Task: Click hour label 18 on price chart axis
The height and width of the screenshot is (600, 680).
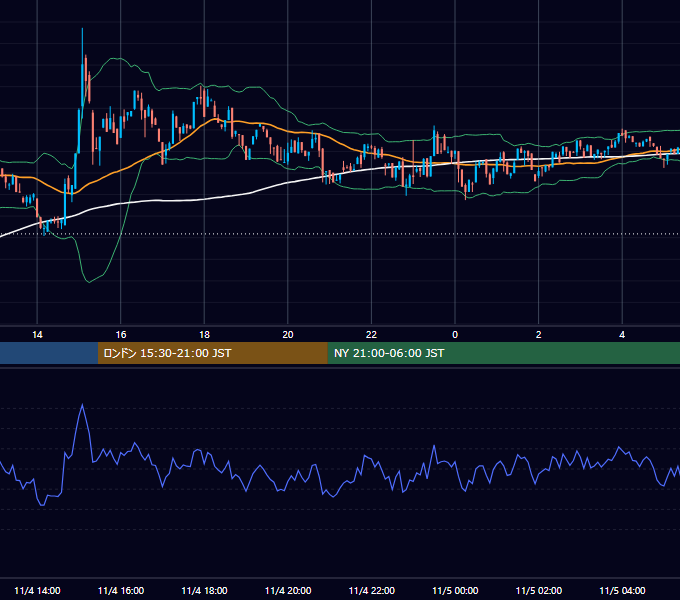Action: point(204,335)
